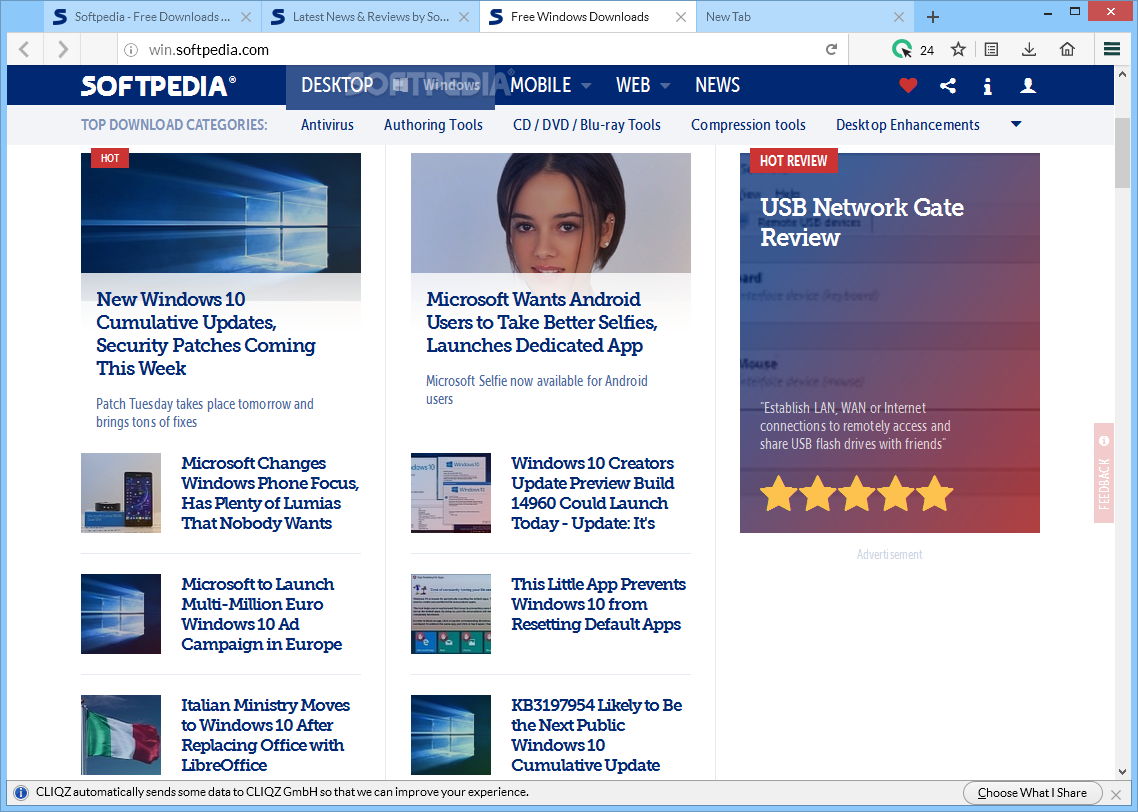Image resolution: width=1138 pixels, height=812 pixels.
Task: Click the Italian flag thumbnail
Action: (120, 734)
